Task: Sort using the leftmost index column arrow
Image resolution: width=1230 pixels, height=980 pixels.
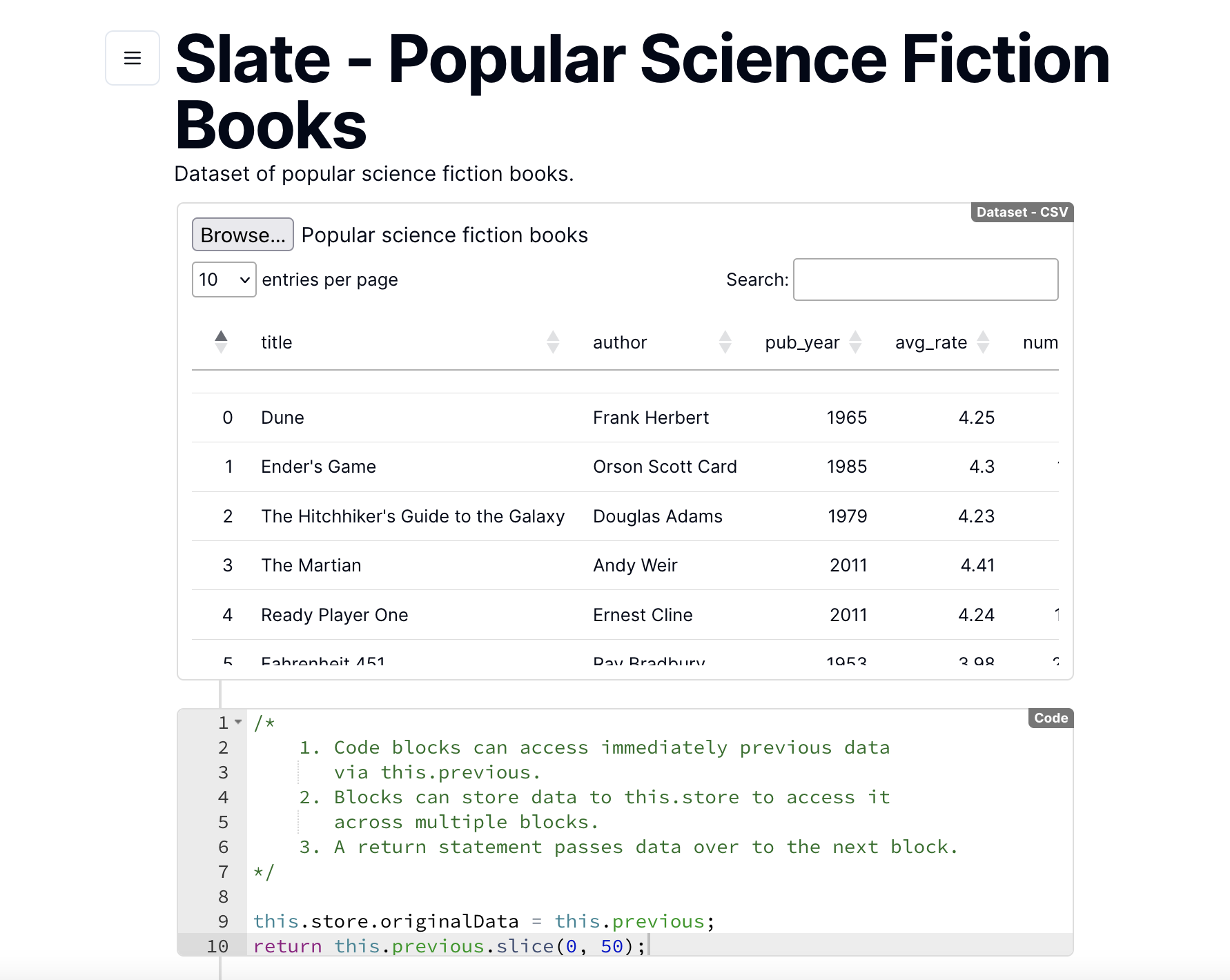Action: pos(220,342)
